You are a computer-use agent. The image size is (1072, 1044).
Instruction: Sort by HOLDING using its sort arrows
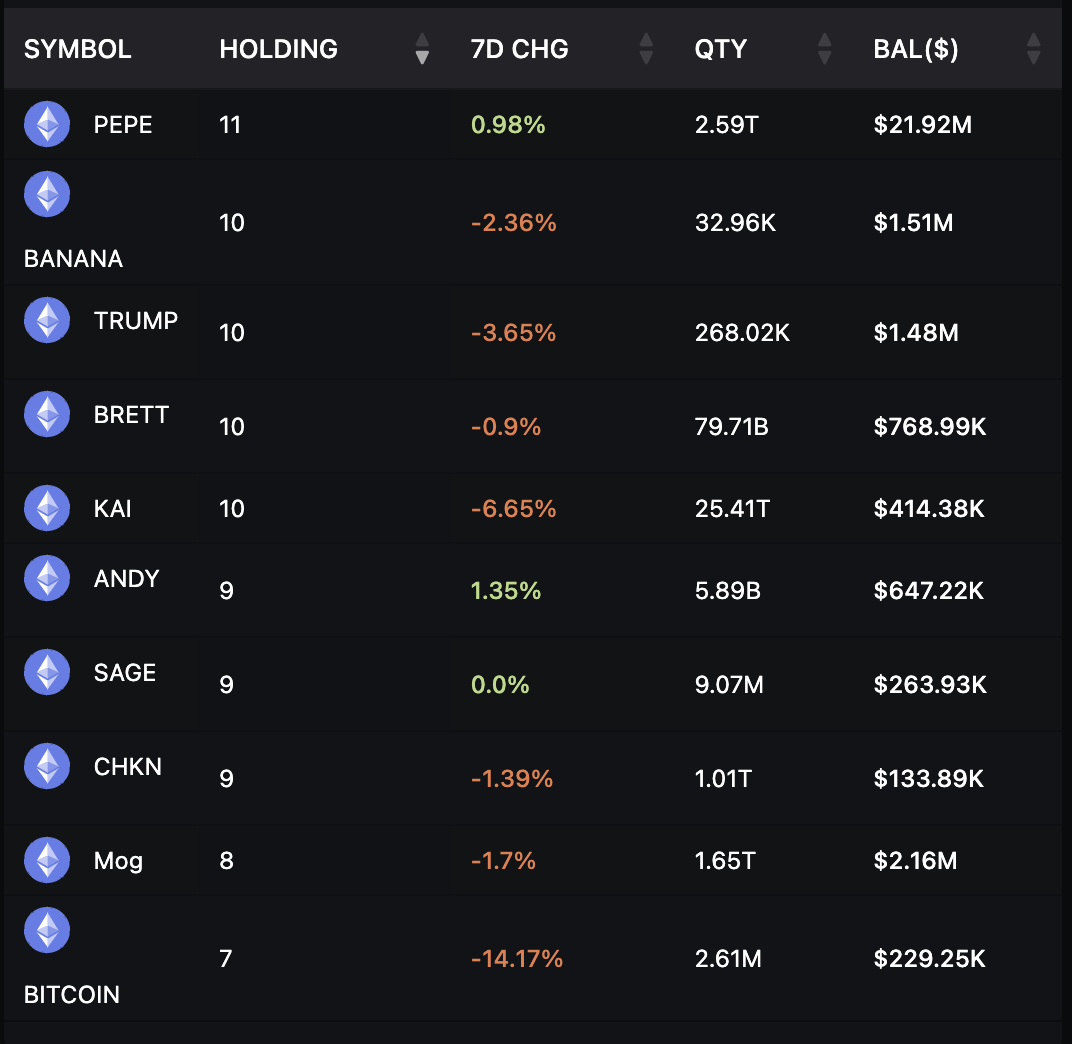tap(423, 49)
